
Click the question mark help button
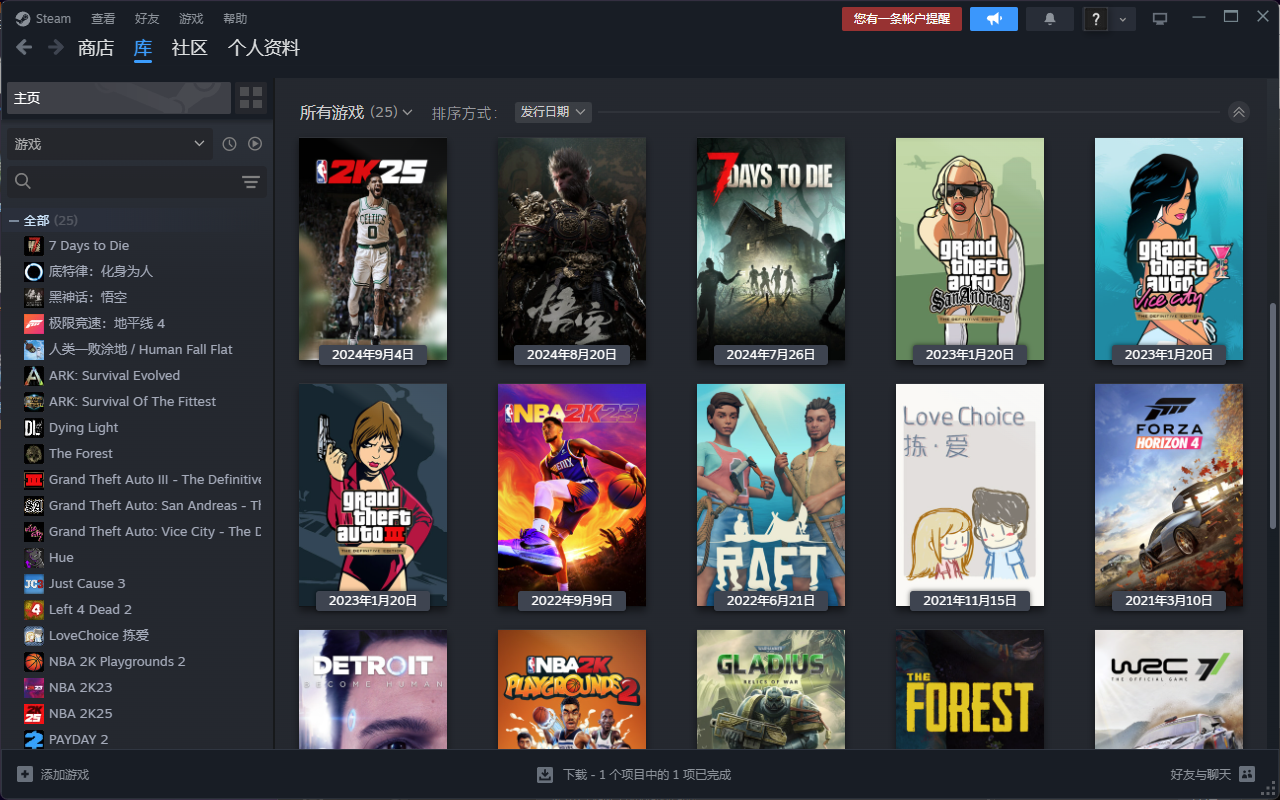[x=1096, y=19]
